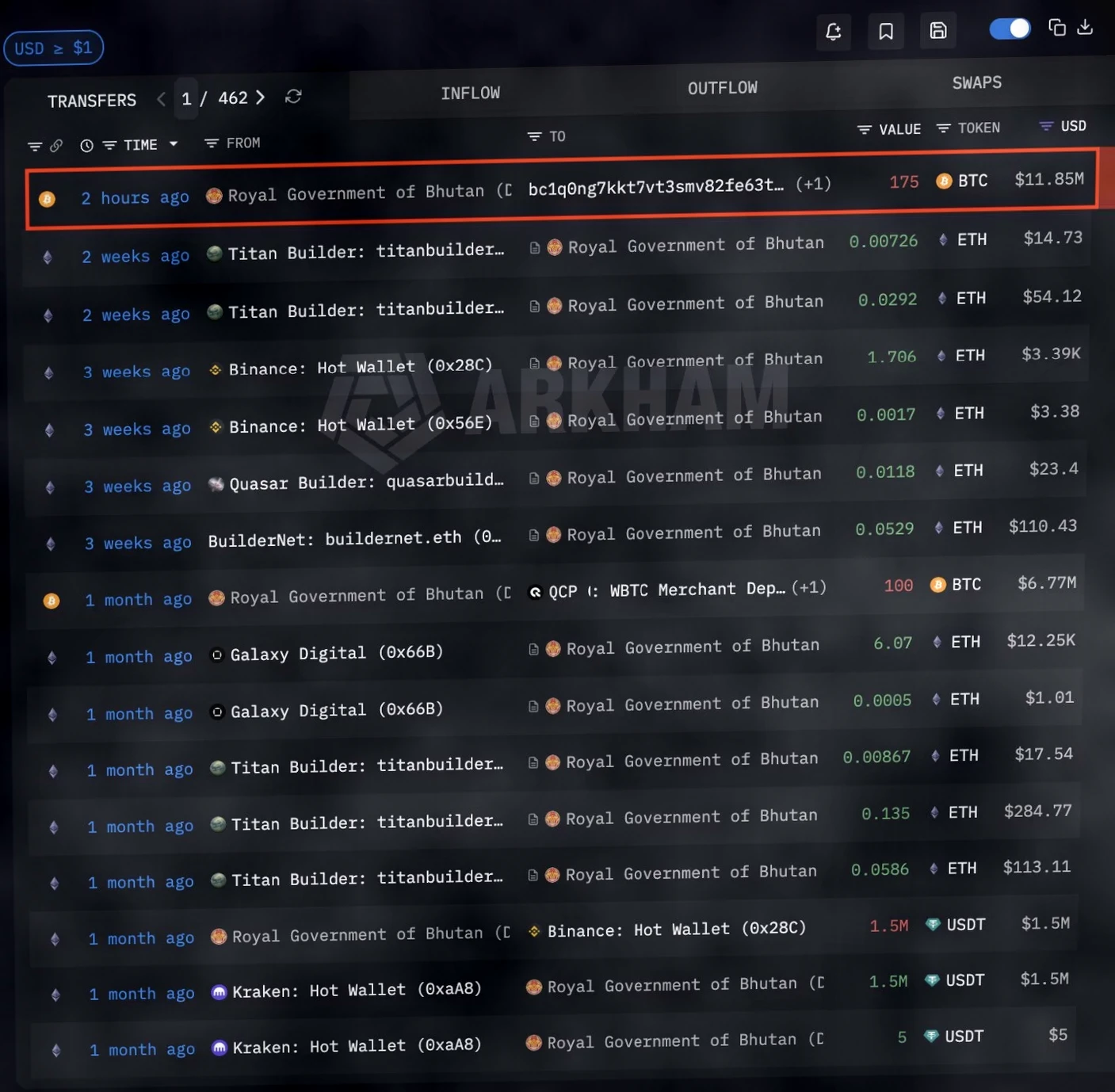1115x1092 pixels.
Task: Click the Binance icon in the 1.706 ETH row
Action: click(216, 369)
